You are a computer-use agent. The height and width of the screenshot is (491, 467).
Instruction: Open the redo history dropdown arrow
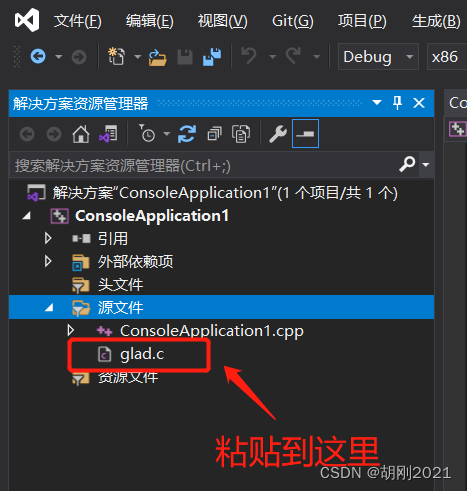(317, 57)
